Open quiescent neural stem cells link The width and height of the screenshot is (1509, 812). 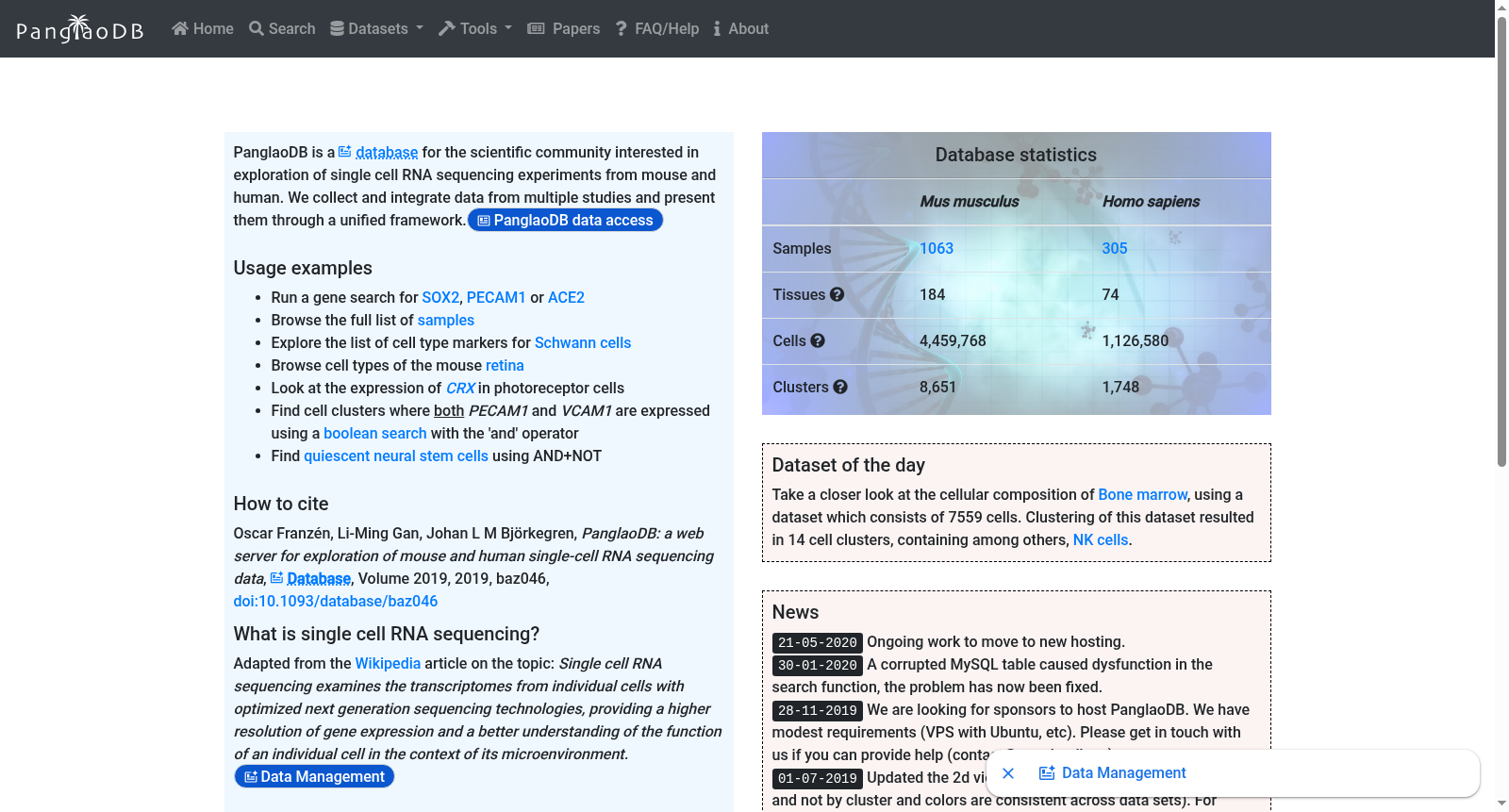point(396,456)
